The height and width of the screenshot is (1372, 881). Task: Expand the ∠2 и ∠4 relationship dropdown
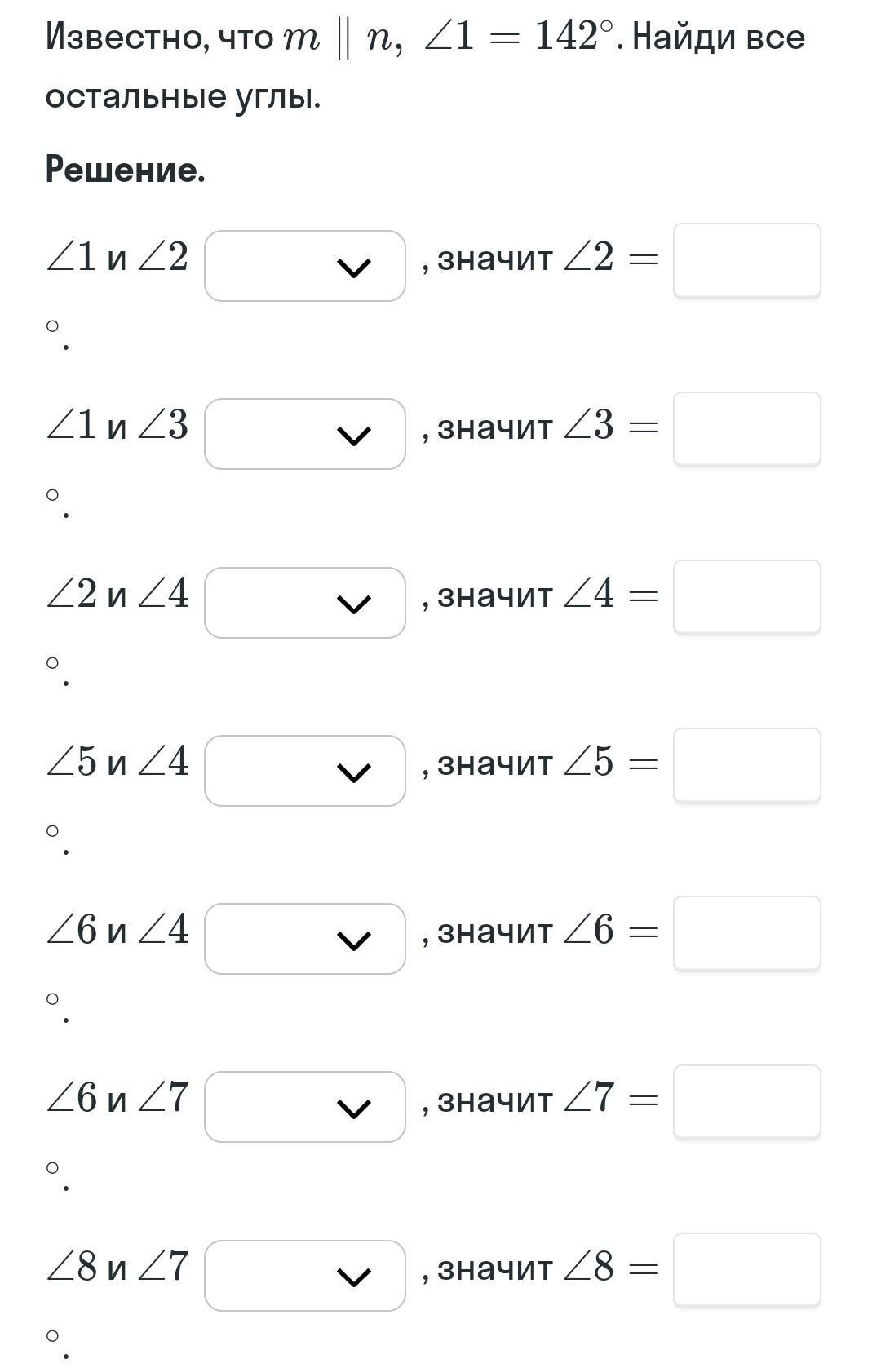(x=304, y=603)
